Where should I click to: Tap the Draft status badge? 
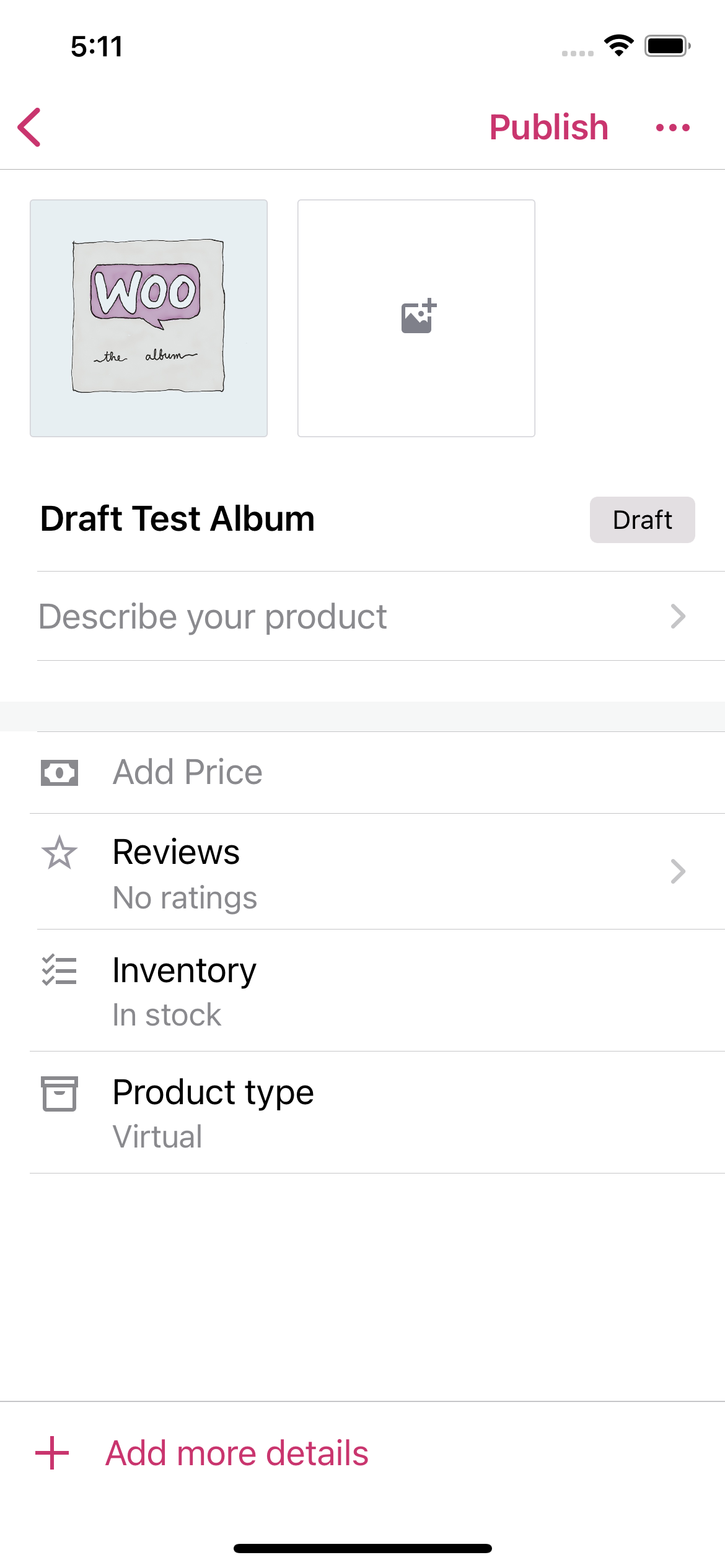(642, 520)
